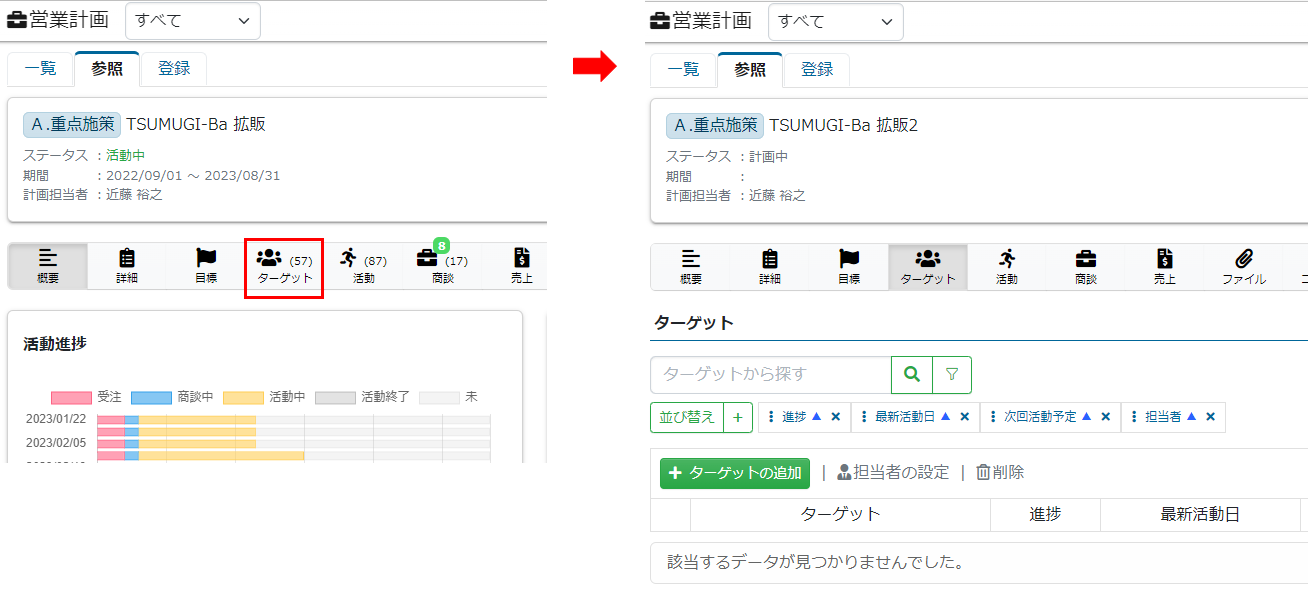Click the 進捗 column header
The height and width of the screenshot is (592, 1308).
click(1045, 514)
